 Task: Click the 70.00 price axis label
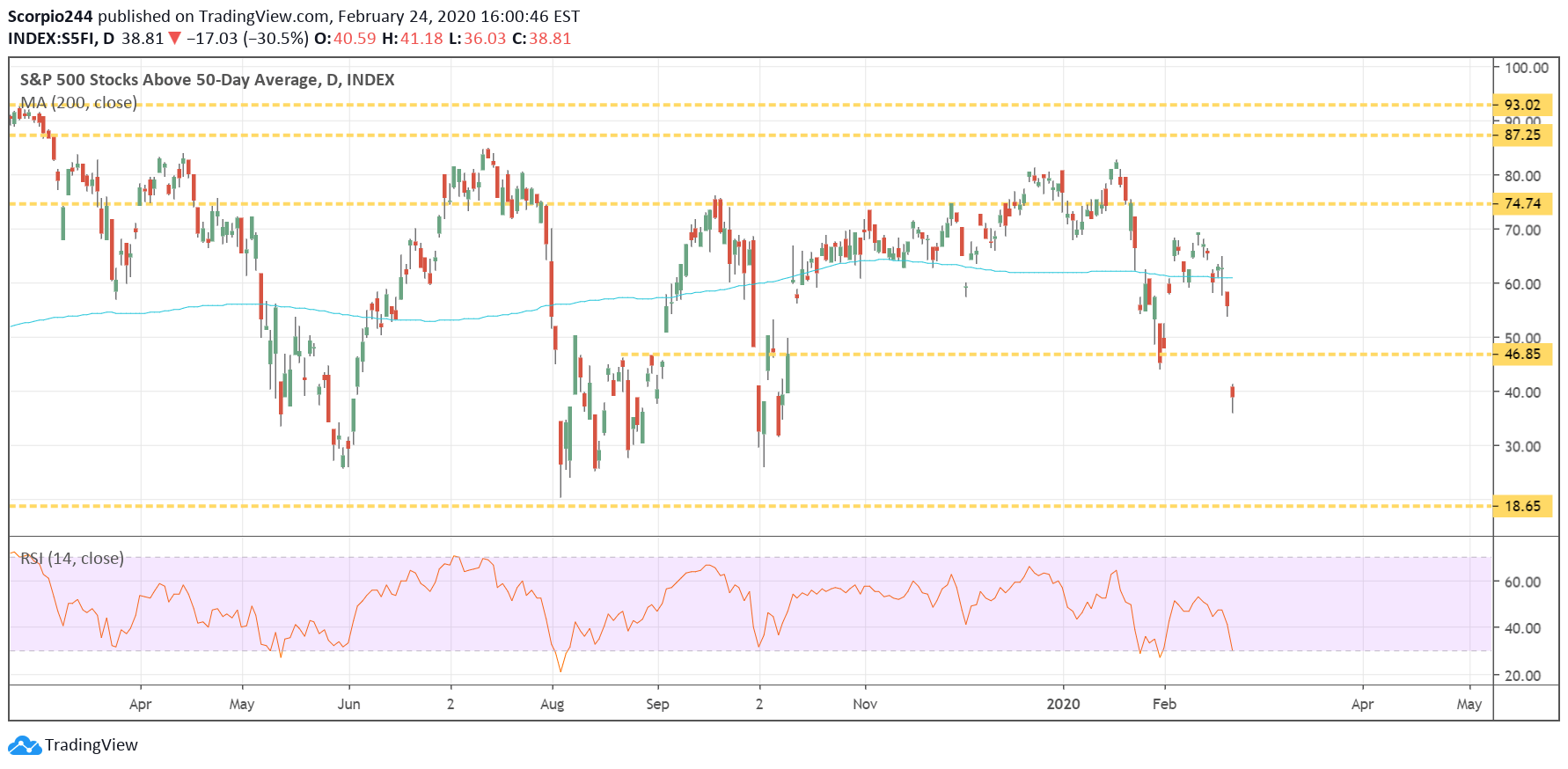pyautogui.click(x=1523, y=231)
